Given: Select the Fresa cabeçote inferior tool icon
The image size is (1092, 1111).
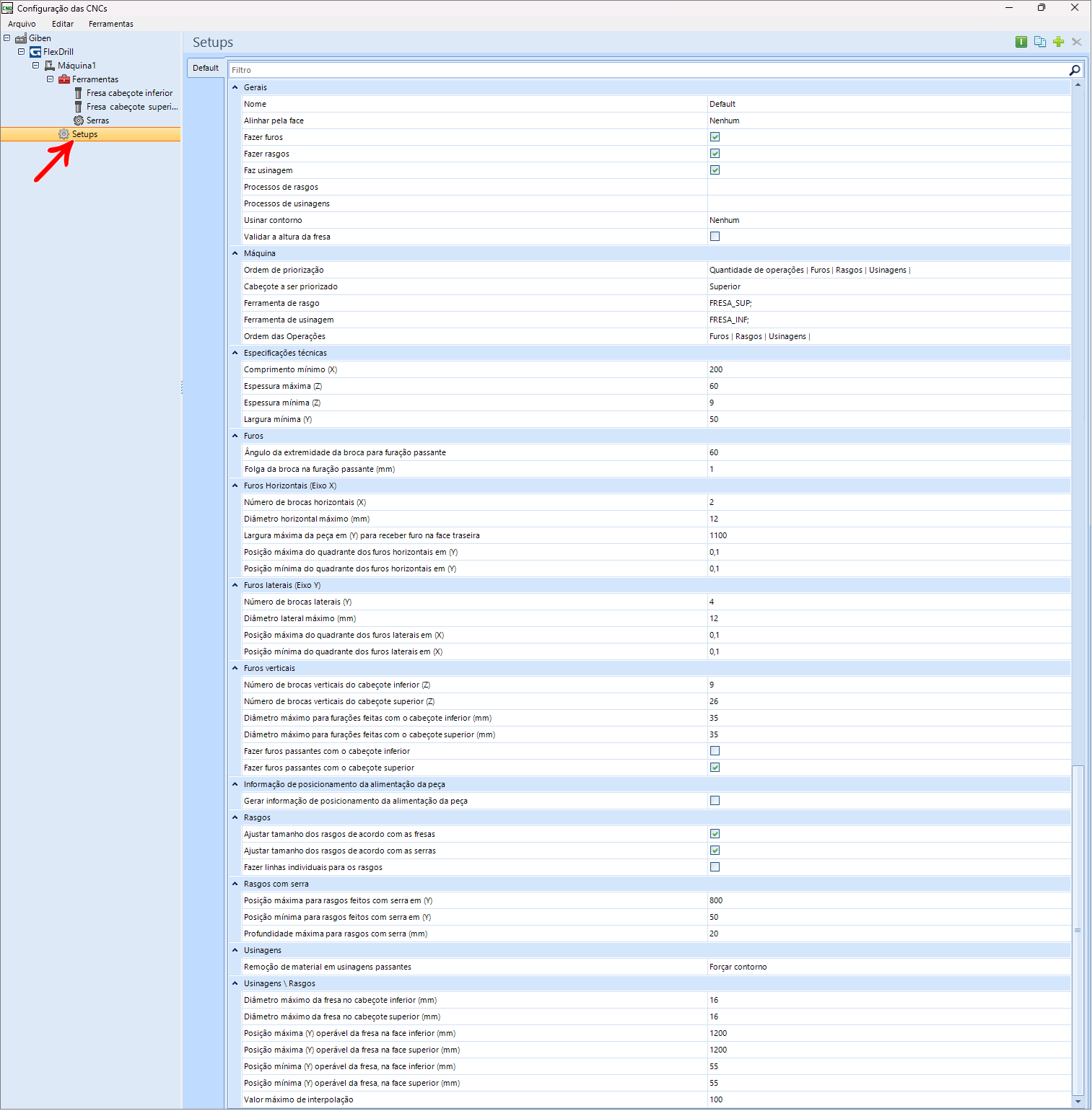Looking at the screenshot, I should pyautogui.click(x=79, y=93).
